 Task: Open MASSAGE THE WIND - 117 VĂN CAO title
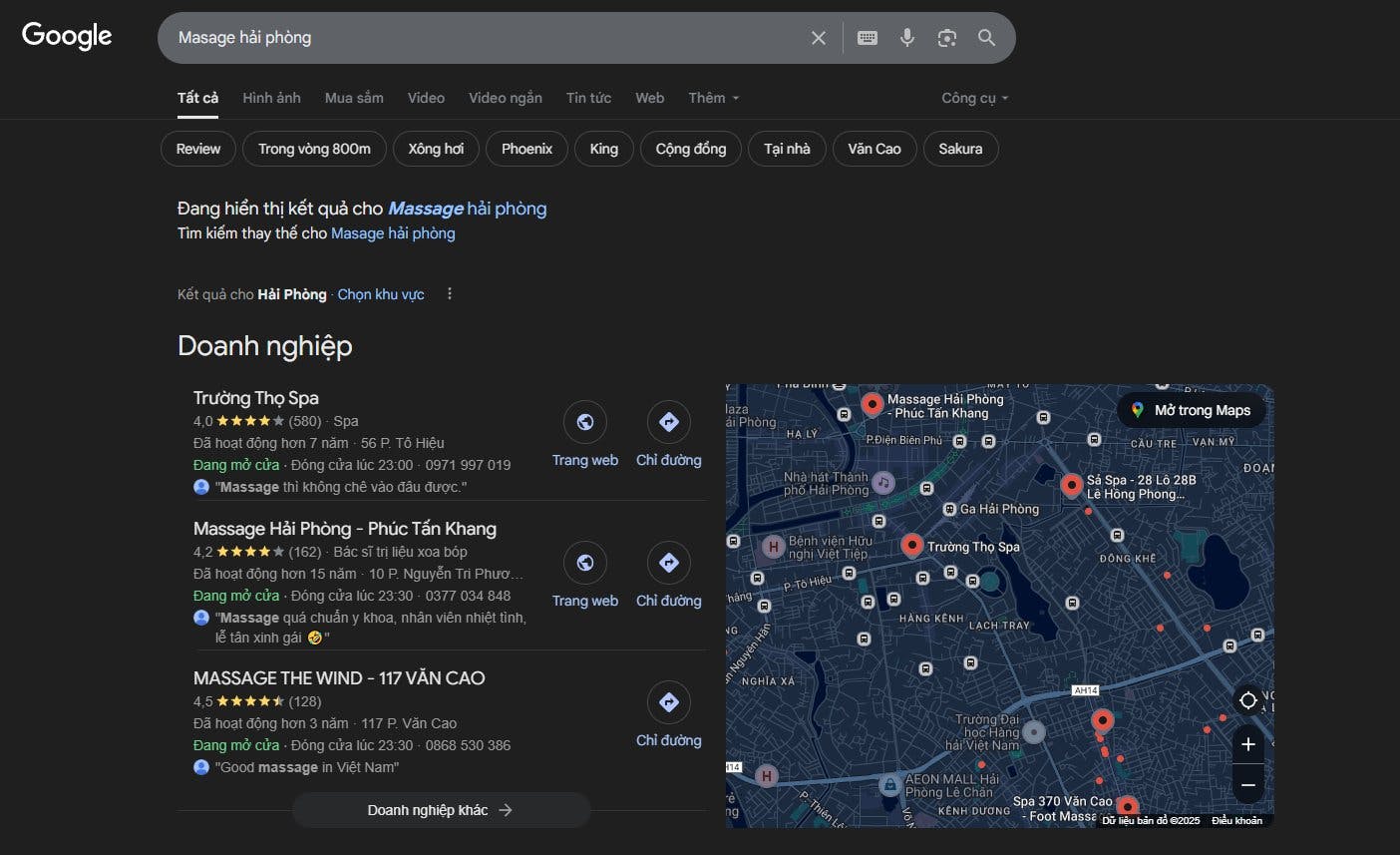(339, 678)
